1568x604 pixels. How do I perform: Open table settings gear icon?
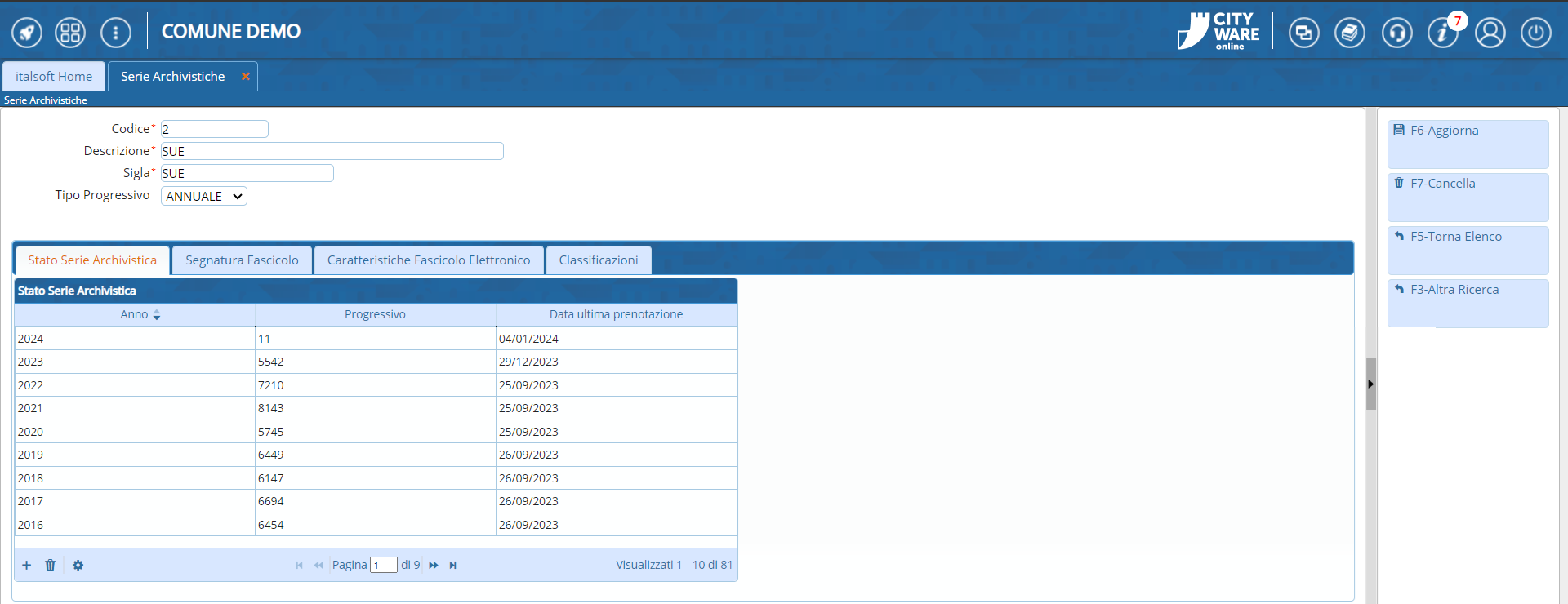pos(78,565)
